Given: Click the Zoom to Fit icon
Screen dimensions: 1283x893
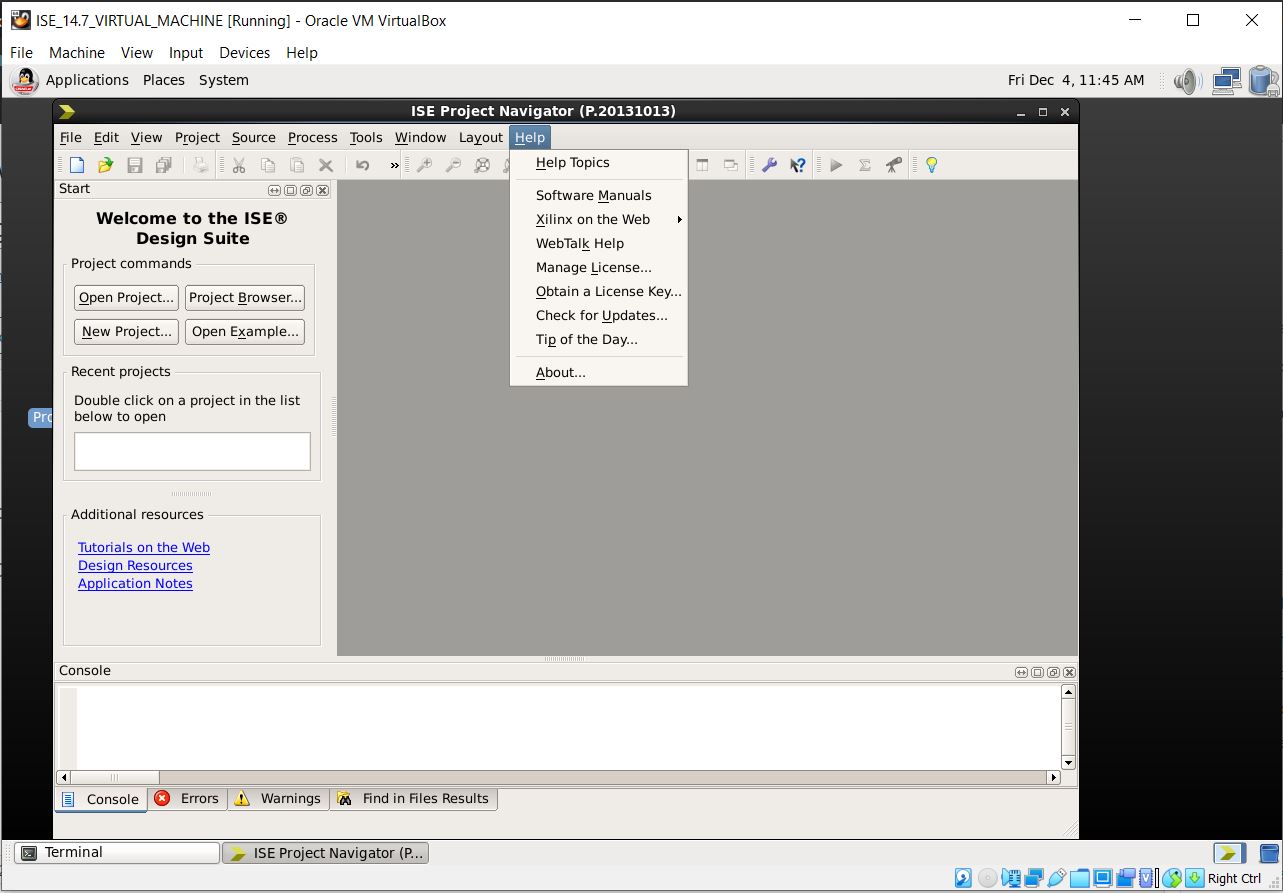Looking at the screenshot, I should tap(482, 165).
